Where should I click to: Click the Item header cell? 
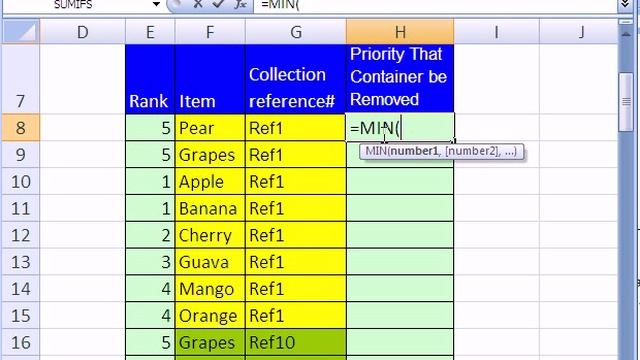click(210, 79)
